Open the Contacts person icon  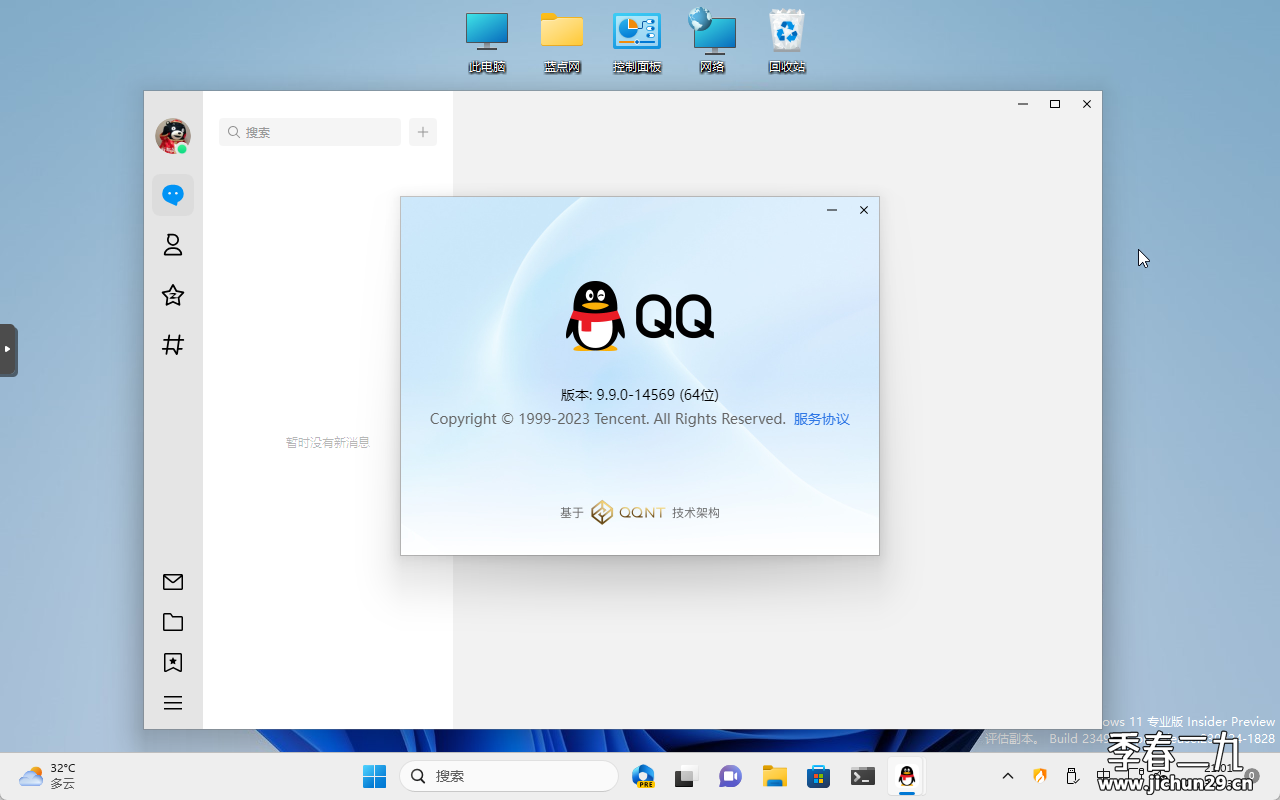click(173, 245)
